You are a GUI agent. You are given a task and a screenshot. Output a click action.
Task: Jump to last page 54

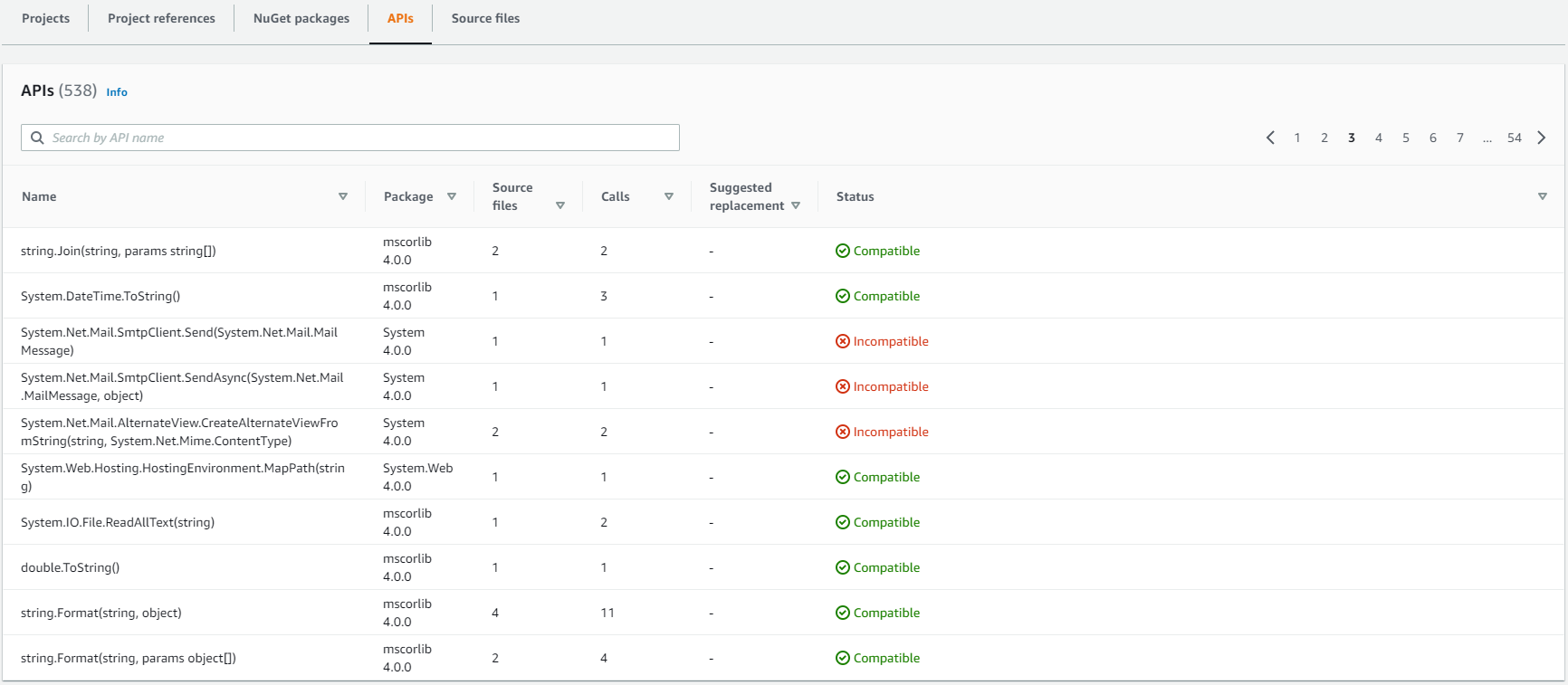tap(1515, 138)
